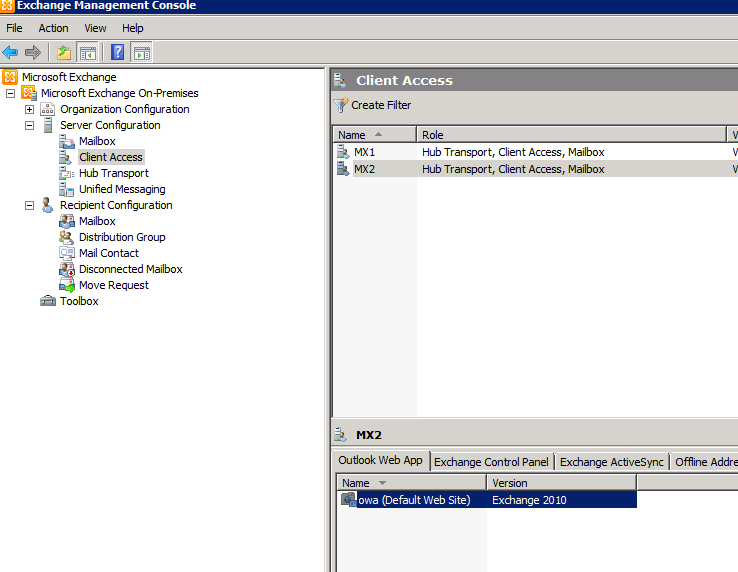Click the owa virtual directory icon
Screen dimensions: 738x572
pos(349,499)
